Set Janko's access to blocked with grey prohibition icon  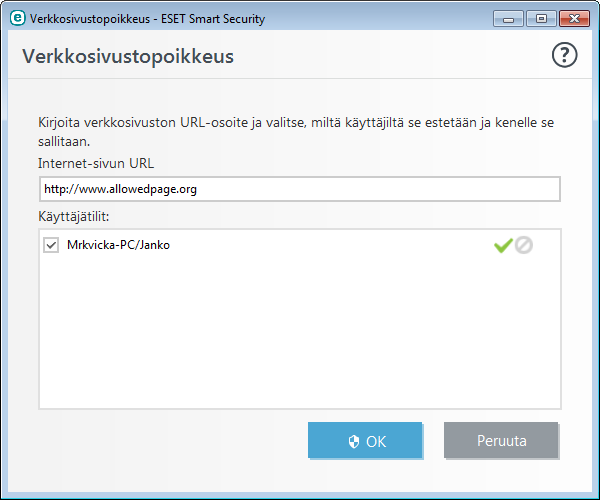click(523, 245)
